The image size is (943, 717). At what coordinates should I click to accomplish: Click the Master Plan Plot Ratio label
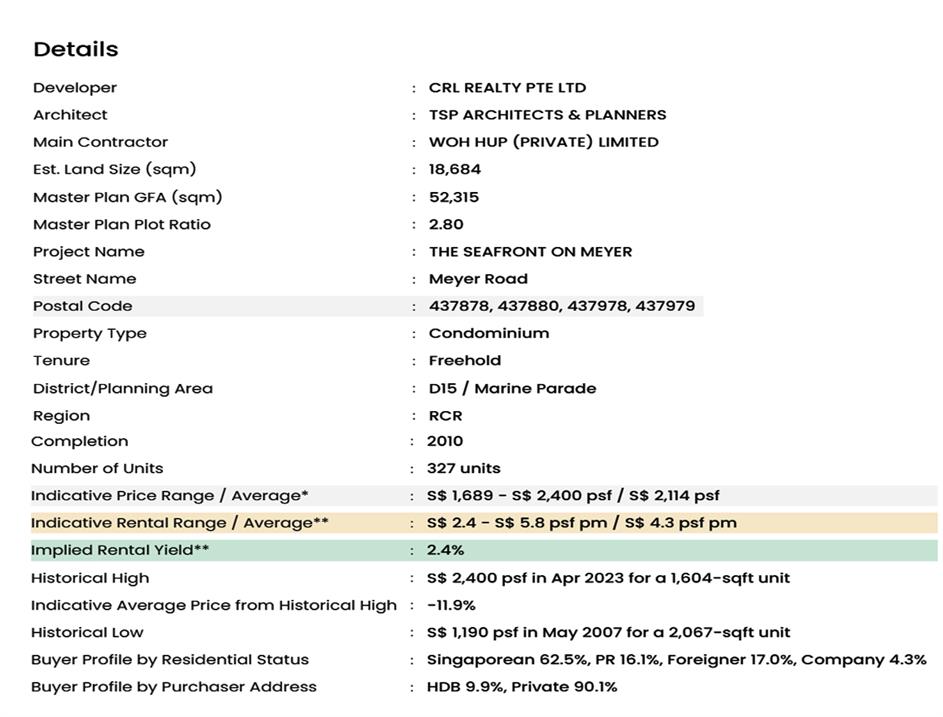(122, 224)
